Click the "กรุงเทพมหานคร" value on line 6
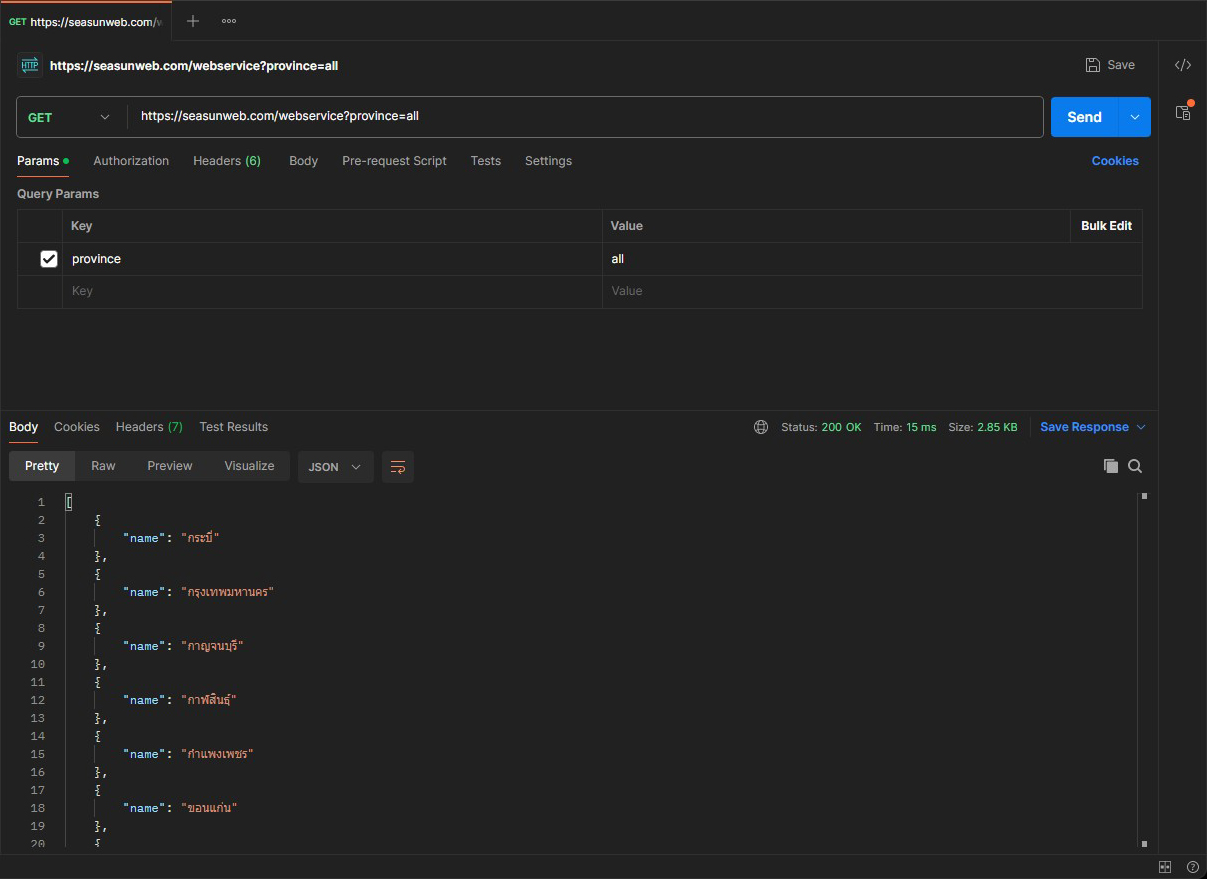The width and height of the screenshot is (1207, 879). coord(228,592)
